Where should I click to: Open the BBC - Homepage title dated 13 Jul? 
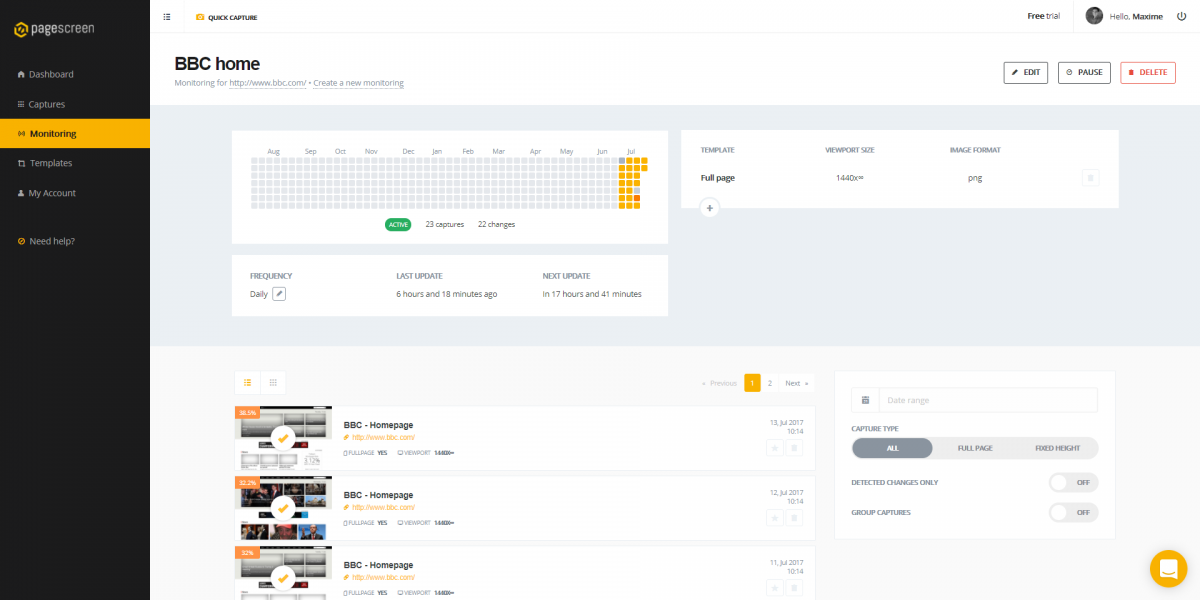[x=378, y=425]
